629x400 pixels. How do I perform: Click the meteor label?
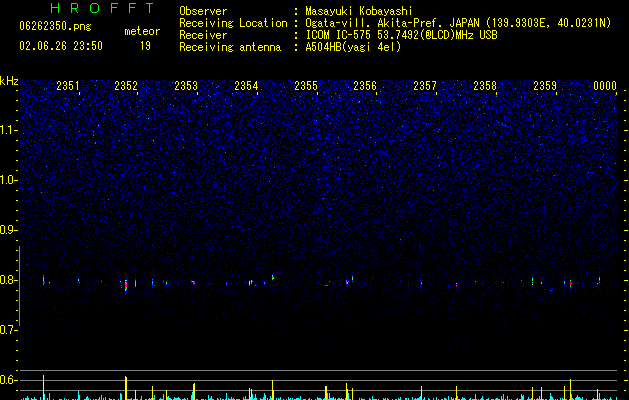coord(142,31)
